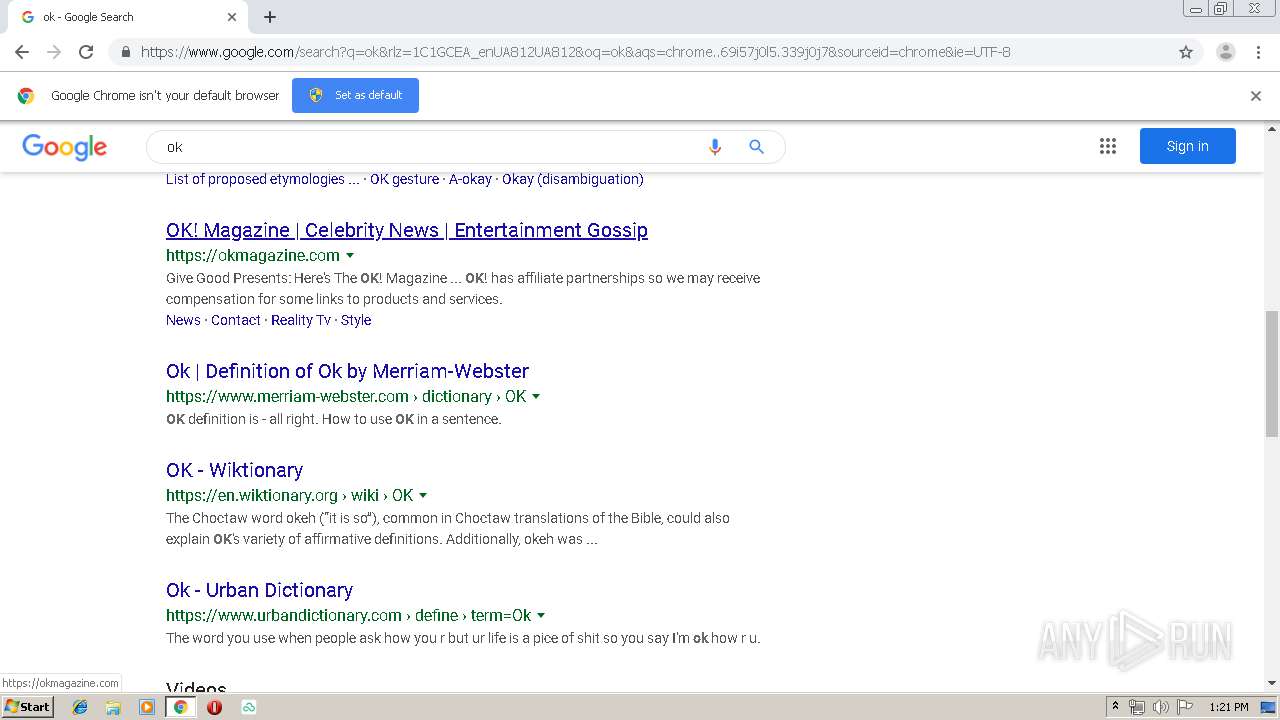The height and width of the screenshot is (720, 1280).
Task: Open Merriam-Webster definition of Ok result
Action: pyautogui.click(x=347, y=371)
